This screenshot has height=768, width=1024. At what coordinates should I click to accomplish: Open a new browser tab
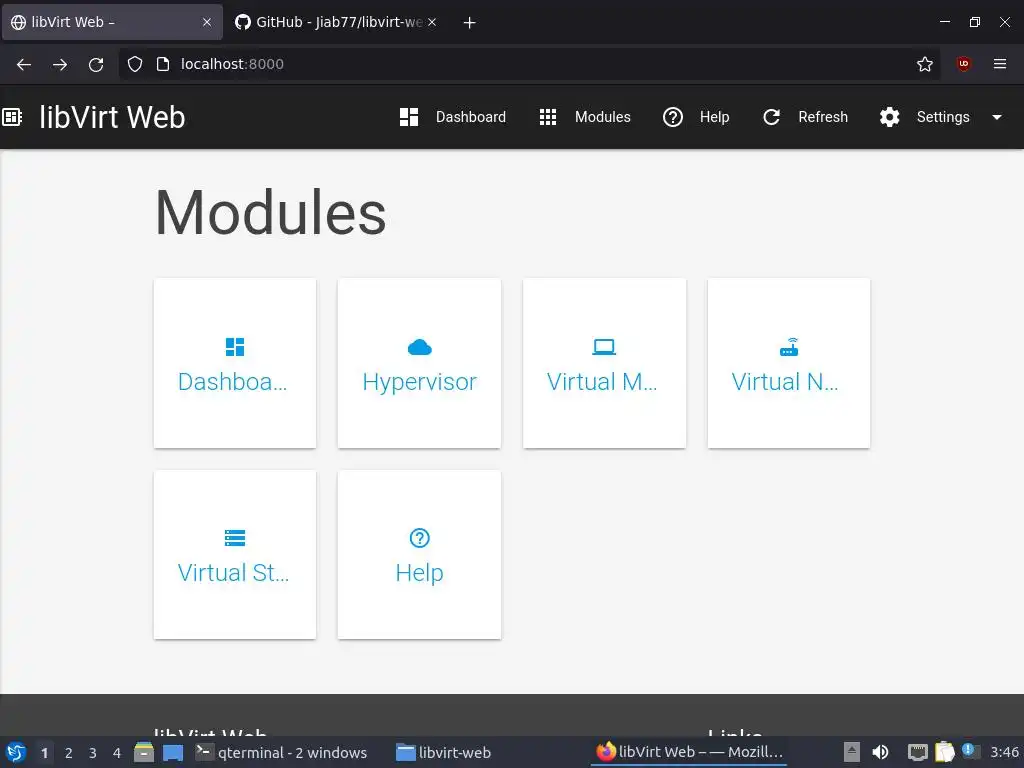click(x=469, y=23)
